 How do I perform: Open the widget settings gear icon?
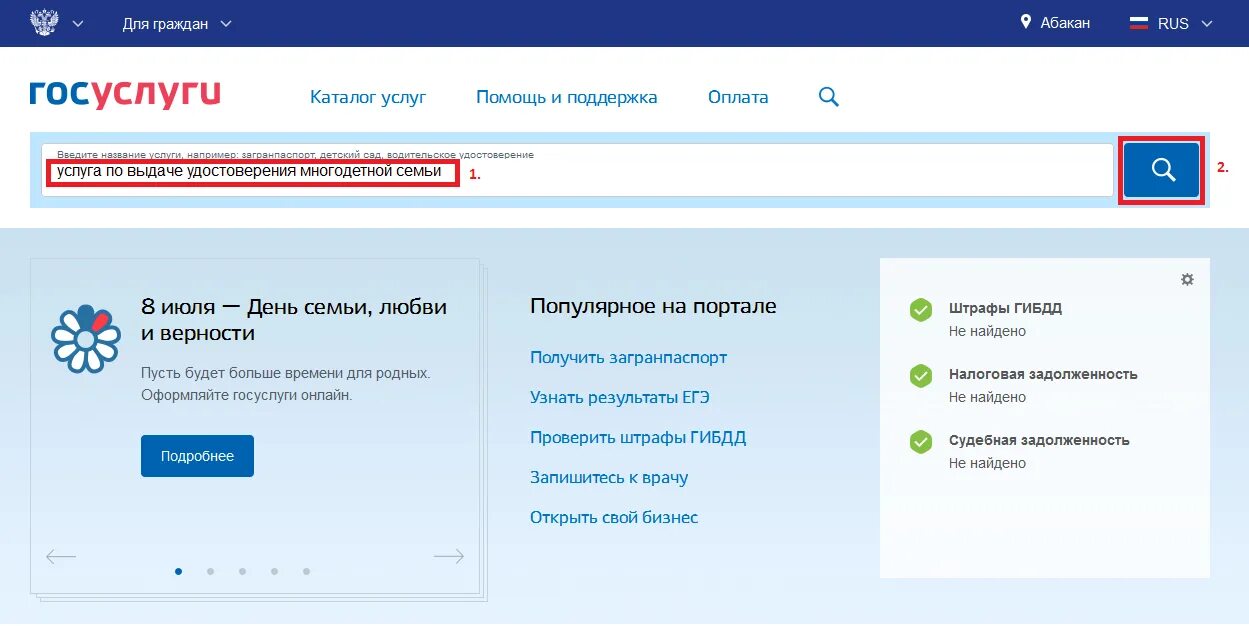pyautogui.click(x=1187, y=279)
